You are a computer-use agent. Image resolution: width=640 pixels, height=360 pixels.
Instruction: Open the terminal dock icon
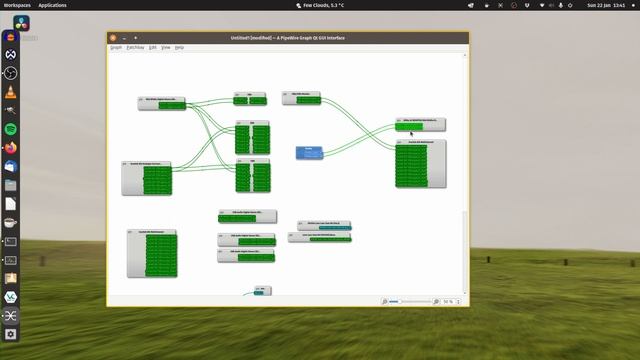point(11,241)
